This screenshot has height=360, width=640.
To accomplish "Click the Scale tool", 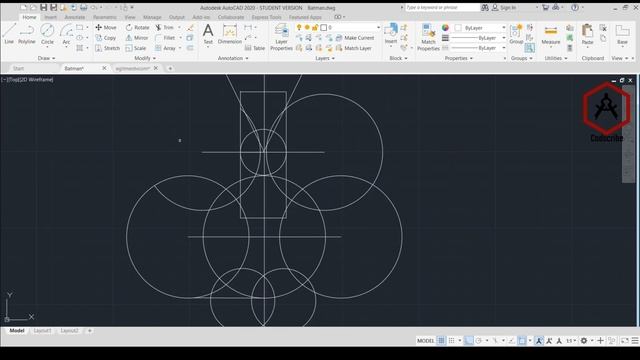I will tap(136, 48).
